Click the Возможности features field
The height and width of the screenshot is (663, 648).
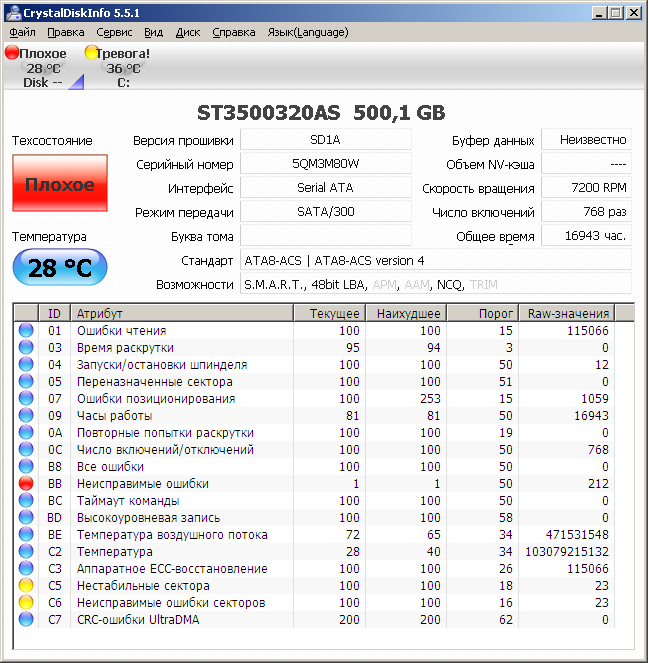coord(436,284)
